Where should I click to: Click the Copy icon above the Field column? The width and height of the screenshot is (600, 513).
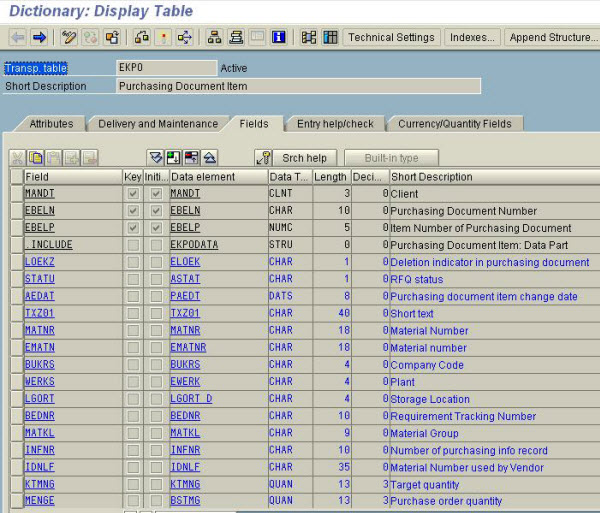pyautogui.click(x=36, y=158)
